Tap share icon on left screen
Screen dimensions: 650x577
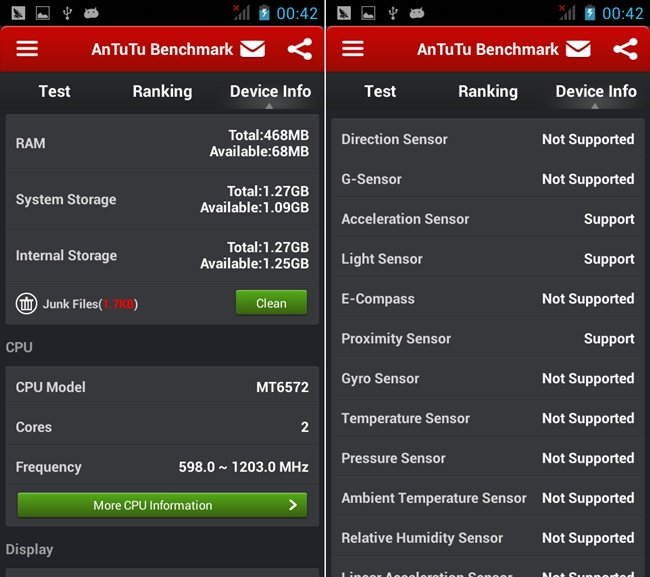pyautogui.click(x=299, y=49)
